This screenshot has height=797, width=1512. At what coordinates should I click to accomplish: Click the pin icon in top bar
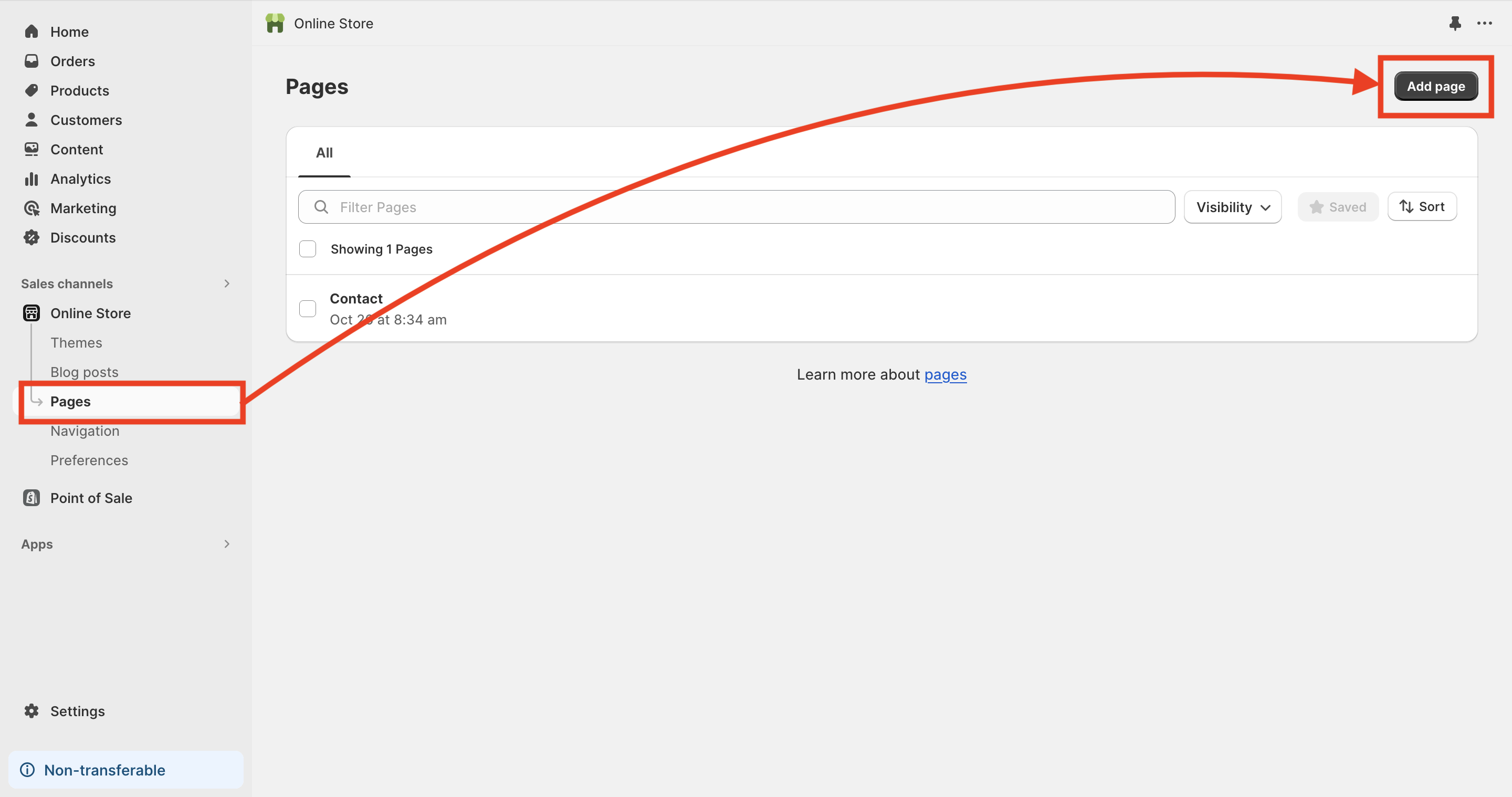click(1454, 24)
